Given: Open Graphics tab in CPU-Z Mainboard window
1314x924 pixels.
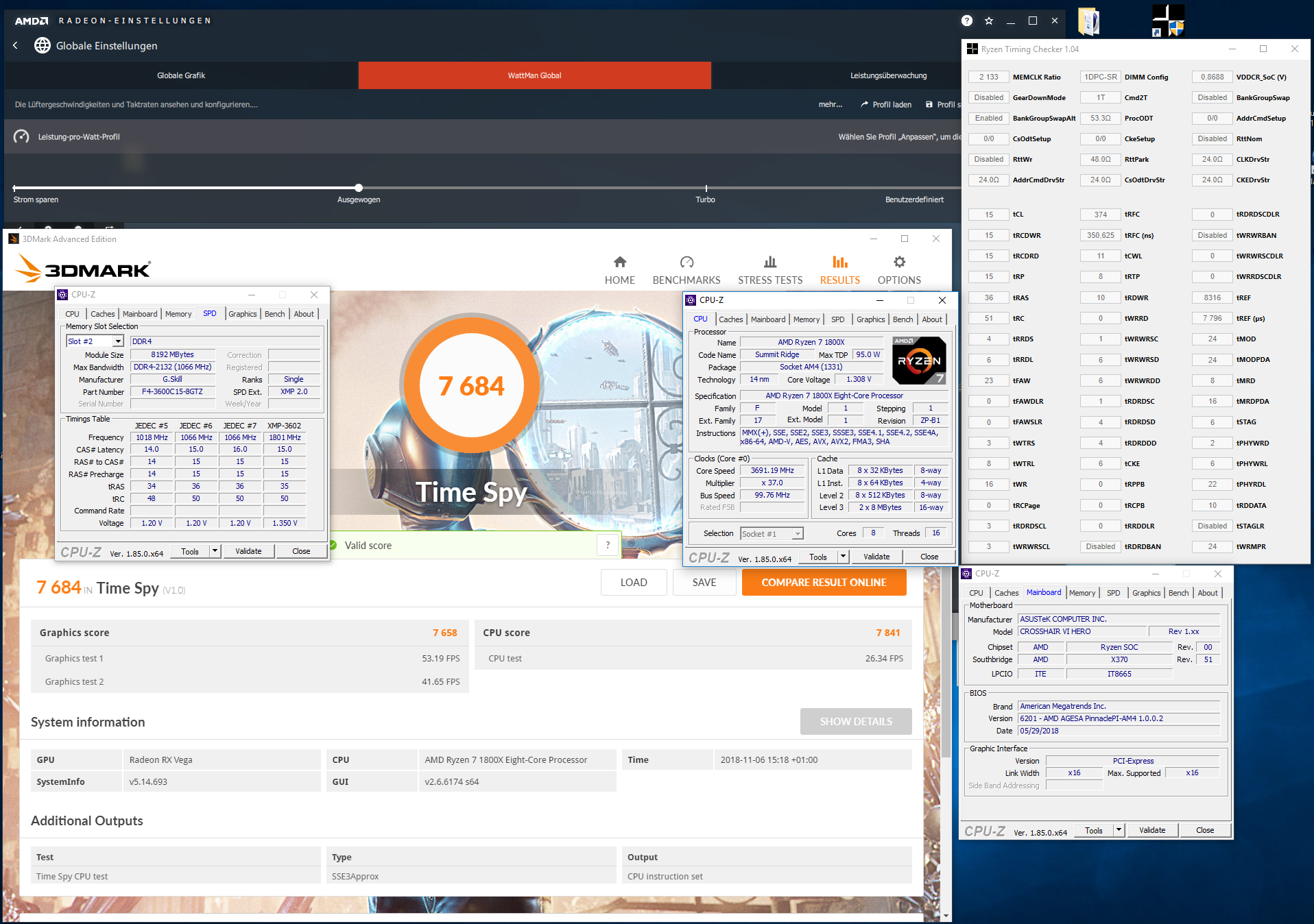Looking at the screenshot, I should click(x=1147, y=593).
